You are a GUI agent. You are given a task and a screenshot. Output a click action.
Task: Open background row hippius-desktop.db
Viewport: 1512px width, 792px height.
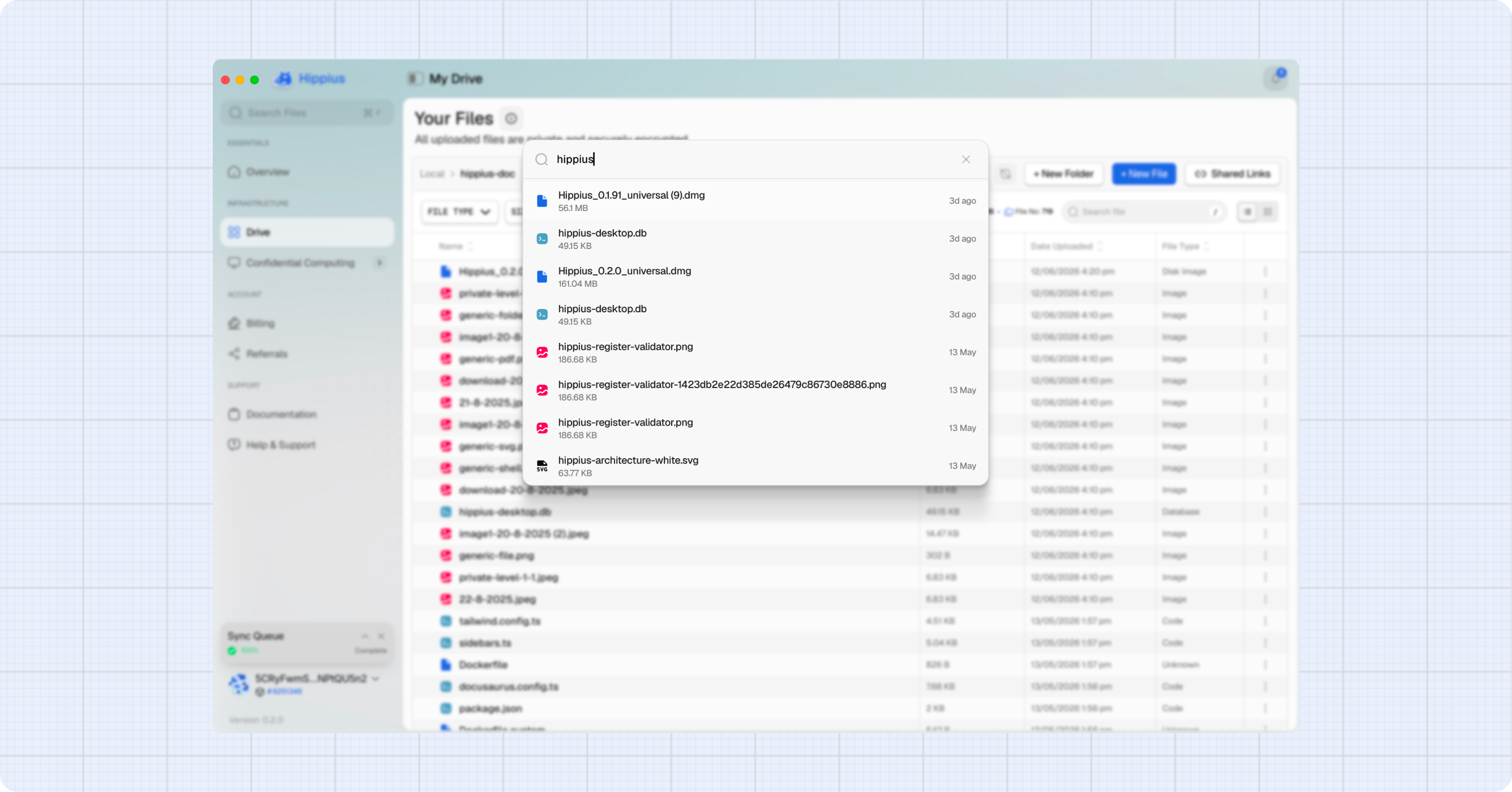(x=850, y=512)
